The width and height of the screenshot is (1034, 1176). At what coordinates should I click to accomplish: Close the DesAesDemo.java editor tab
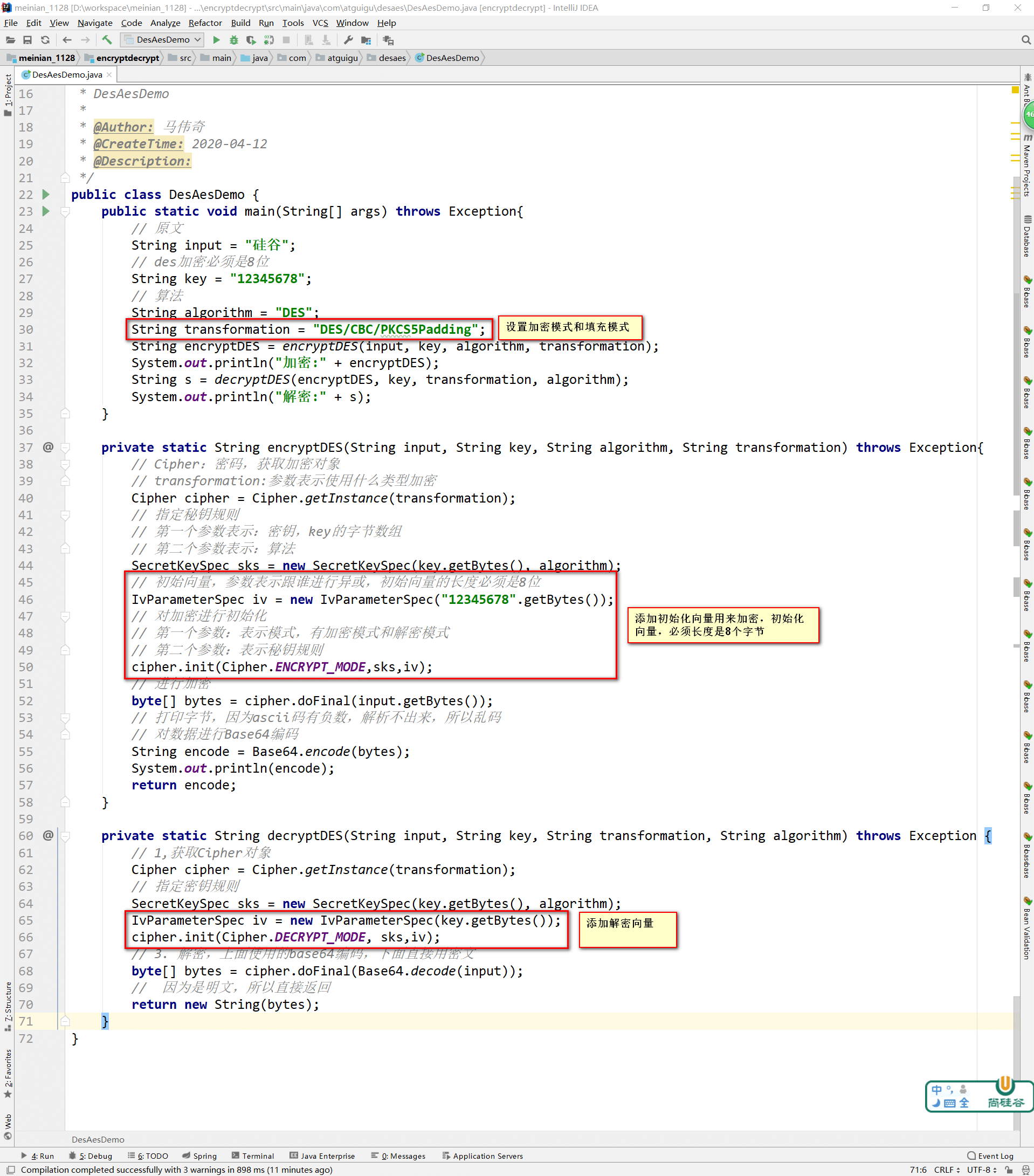click(x=109, y=75)
